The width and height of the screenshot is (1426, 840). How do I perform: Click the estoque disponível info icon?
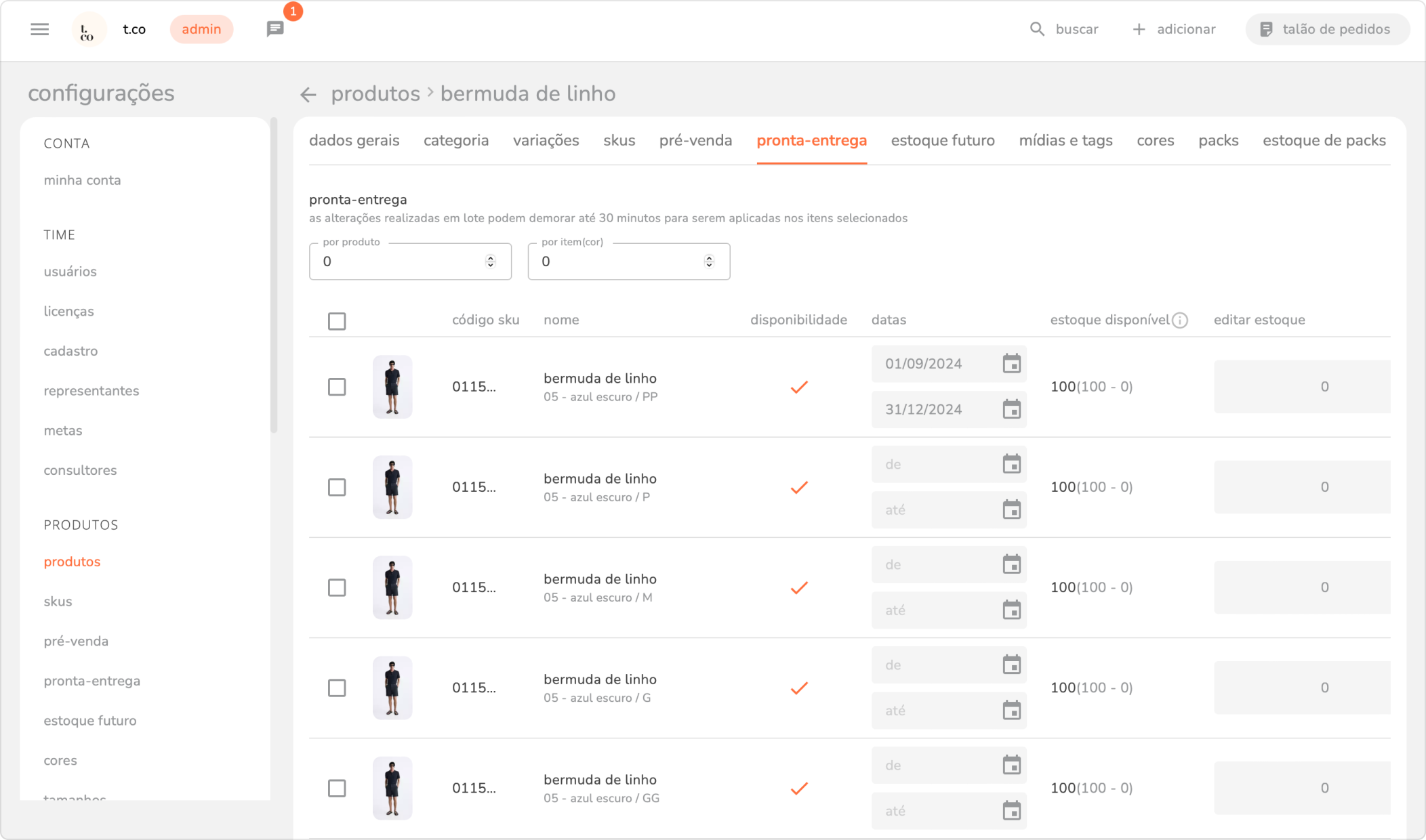(x=1180, y=320)
